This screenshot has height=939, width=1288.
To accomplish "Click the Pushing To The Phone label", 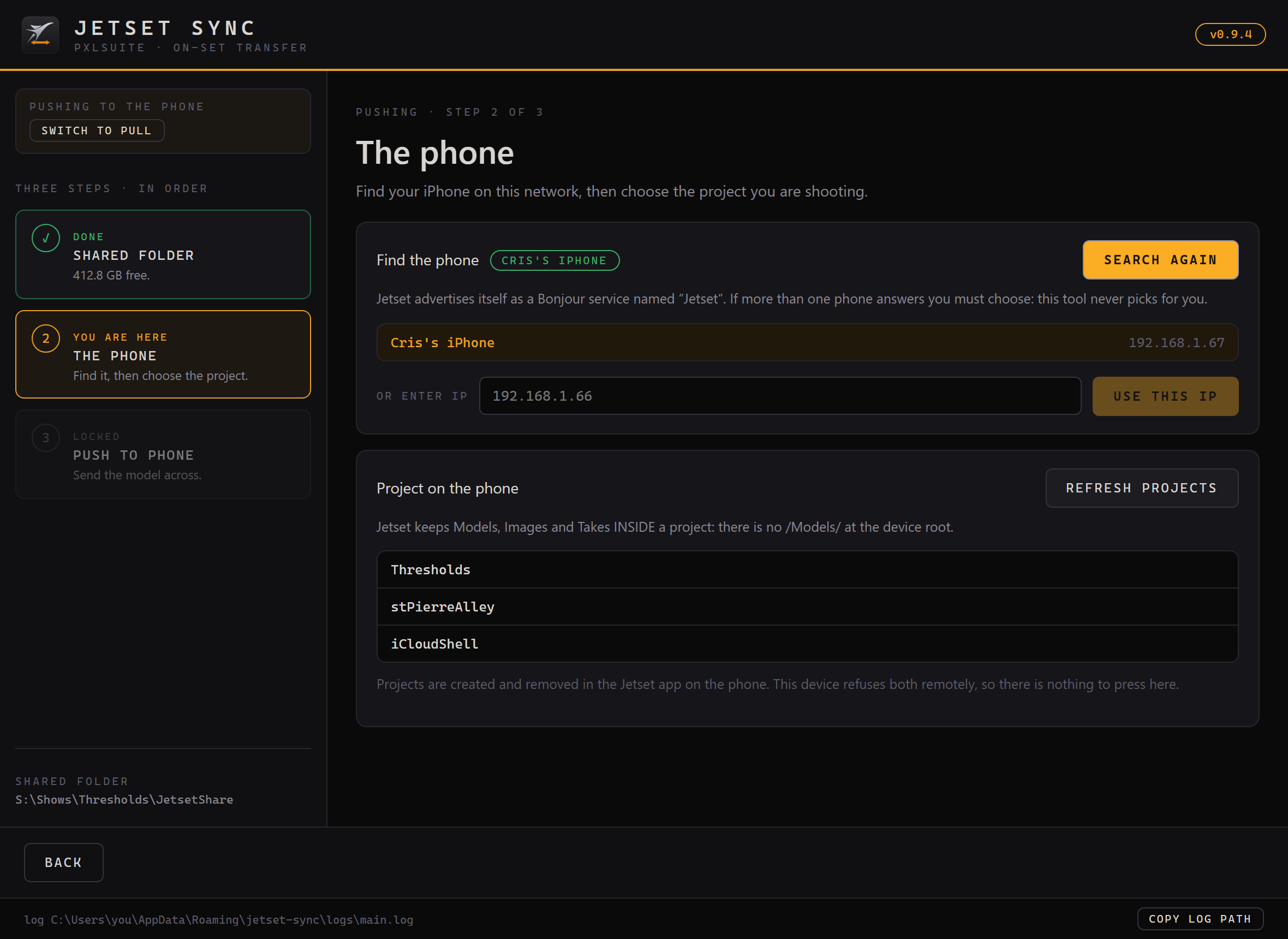I will [117, 107].
